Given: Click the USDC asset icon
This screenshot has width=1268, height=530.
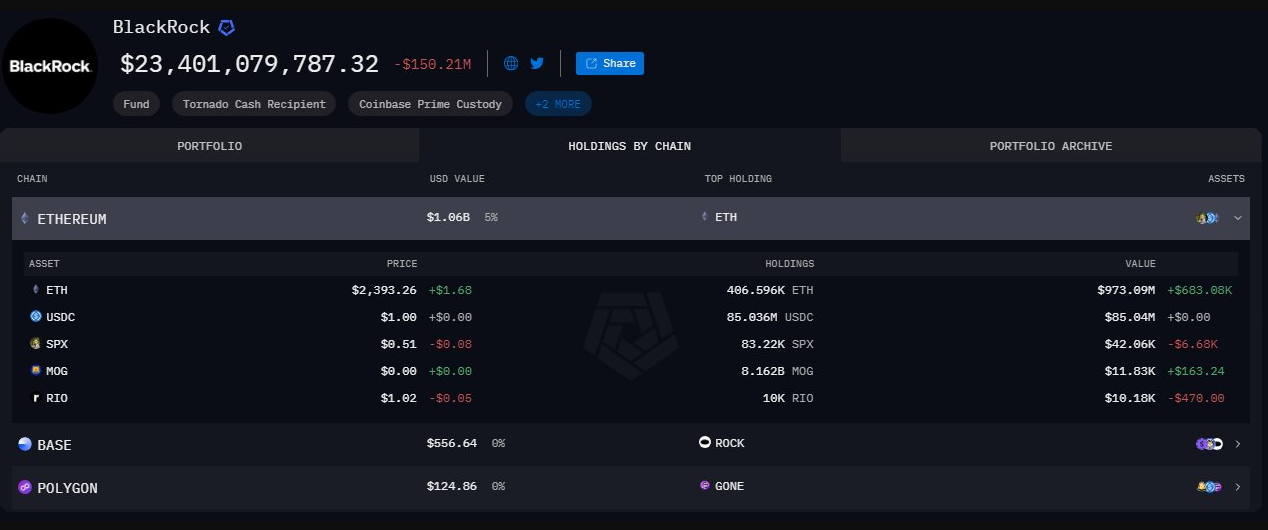Looking at the screenshot, I should (36, 317).
